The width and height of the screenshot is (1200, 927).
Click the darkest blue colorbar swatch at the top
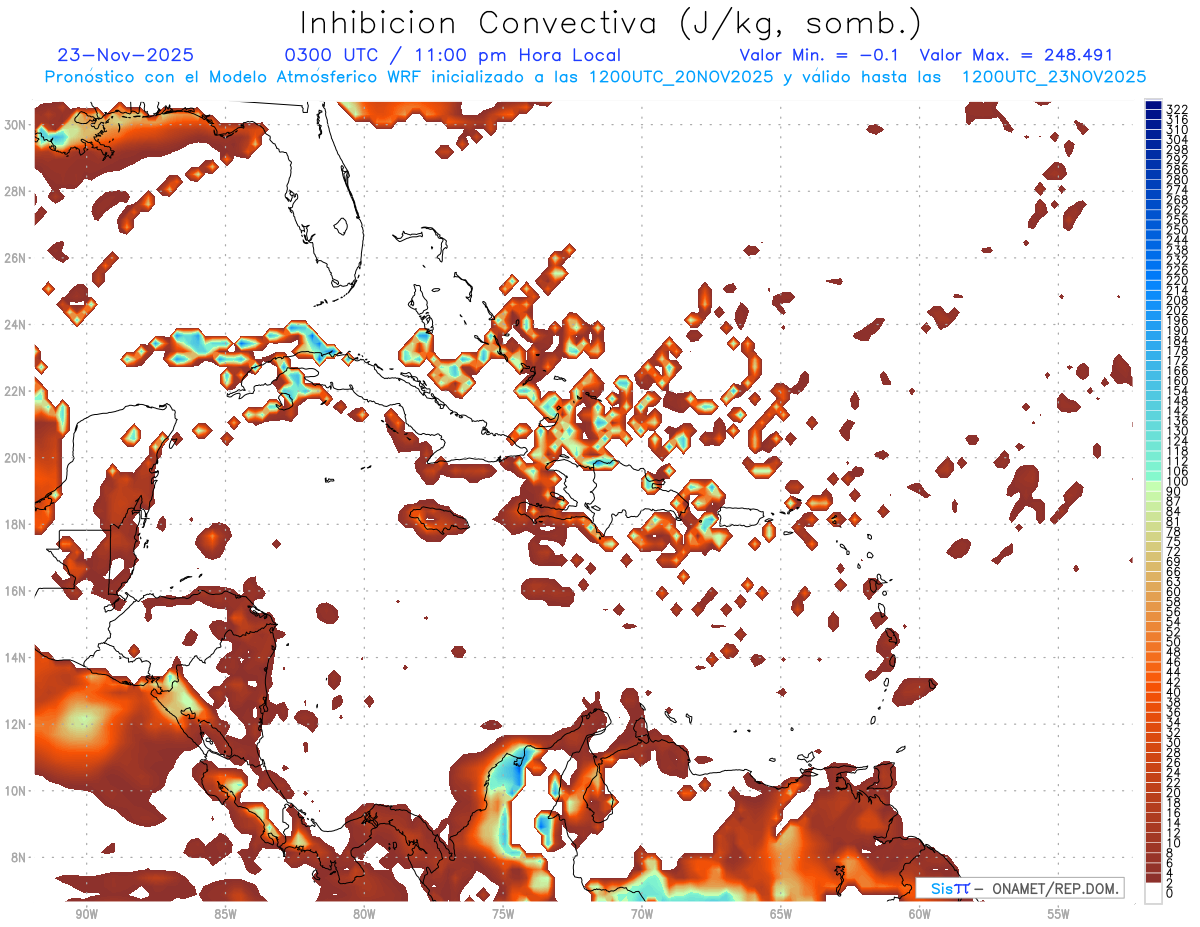pyautogui.click(x=1153, y=105)
